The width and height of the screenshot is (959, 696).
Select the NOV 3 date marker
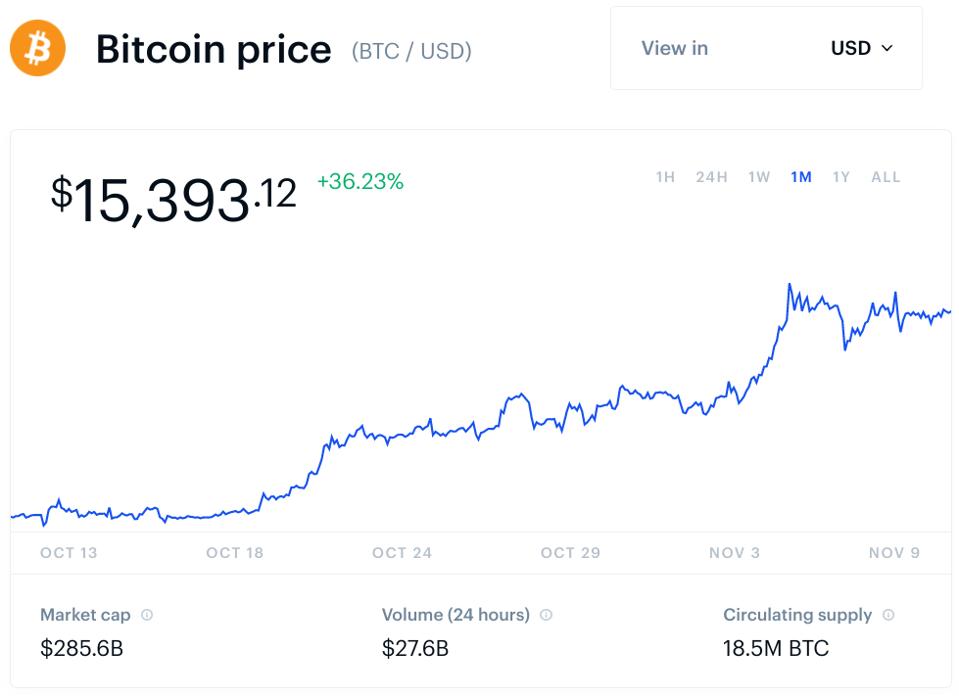[734, 552]
